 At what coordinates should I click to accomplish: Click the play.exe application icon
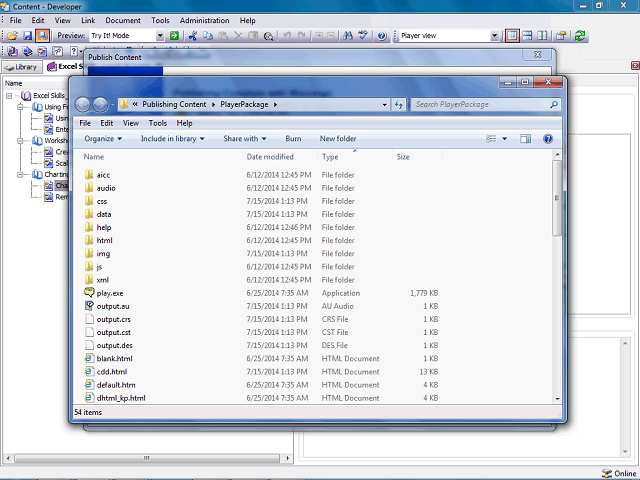(89, 293)
